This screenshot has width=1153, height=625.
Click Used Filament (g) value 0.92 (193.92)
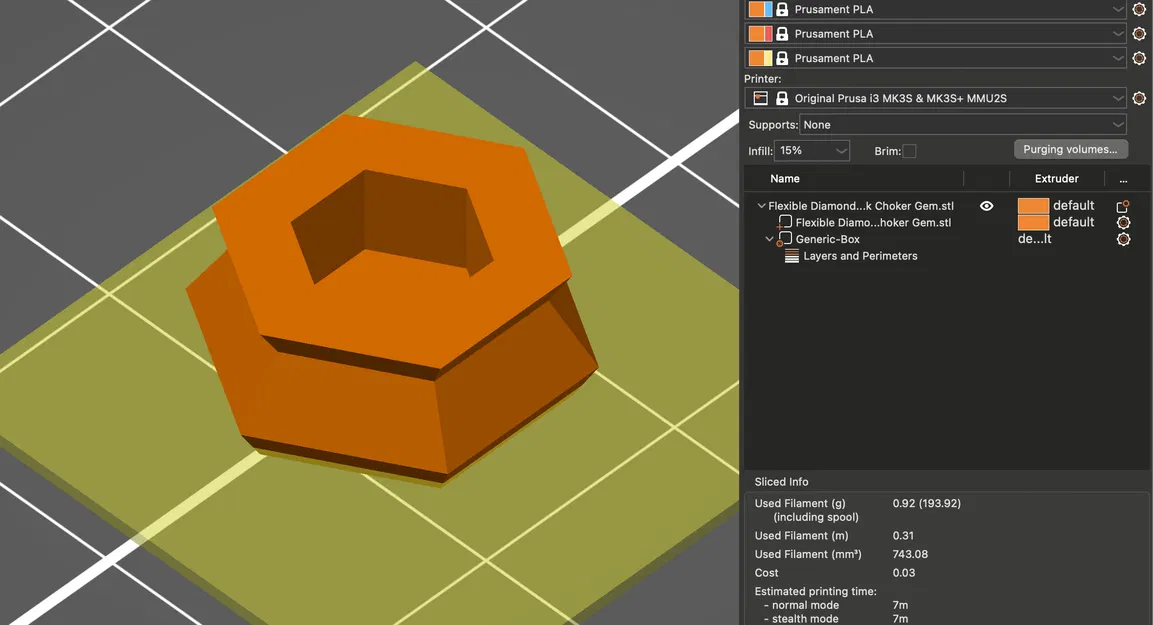tap(927, 504)
